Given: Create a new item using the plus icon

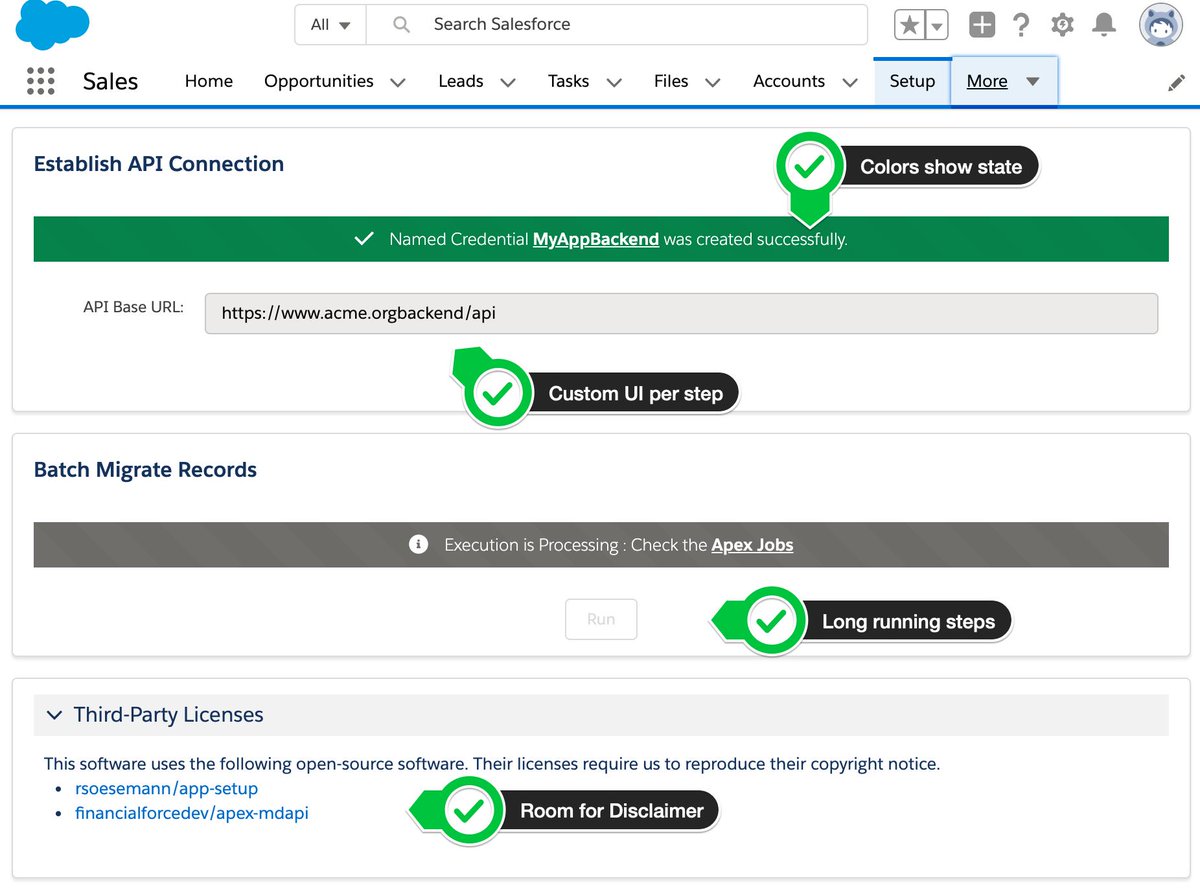Looking at the screenshot, I should pyautogui.click(x=981, y=25).
